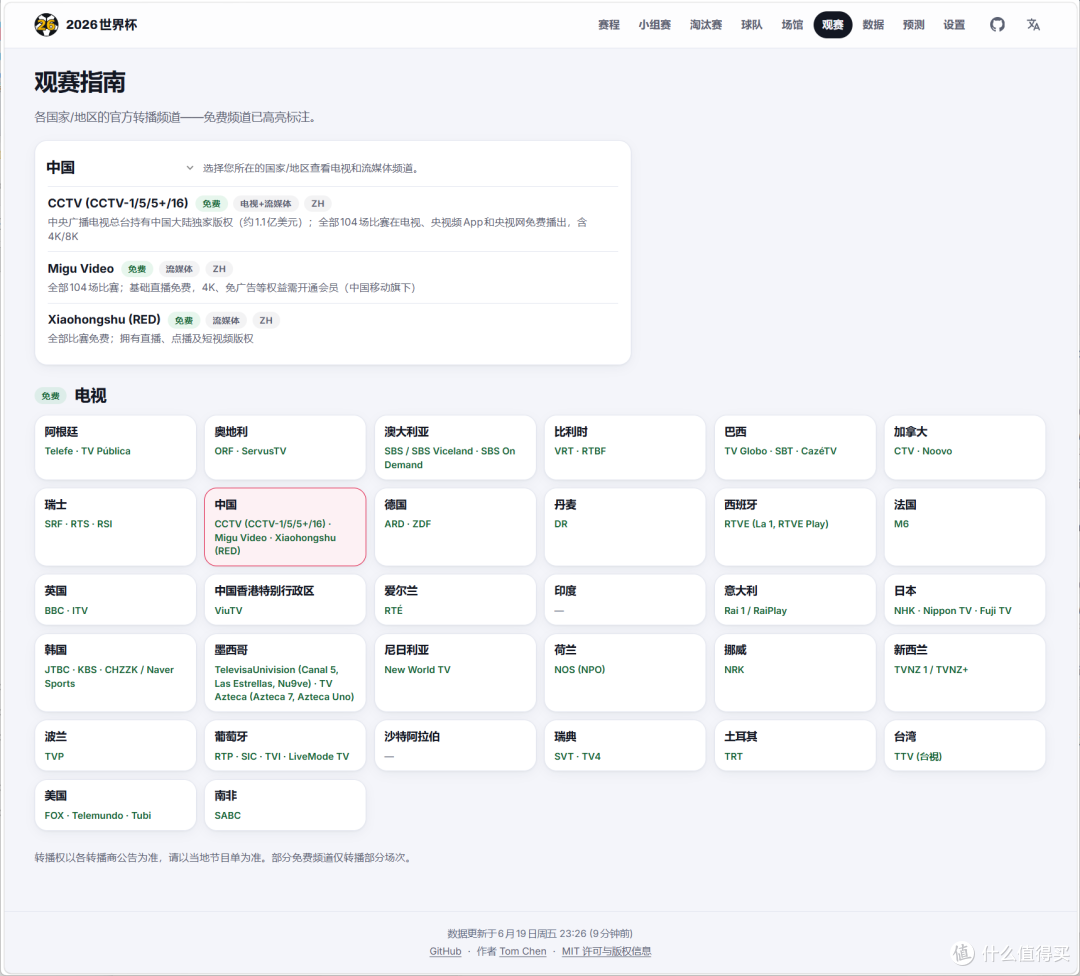
Task: Select the 西班牙 broadcaster card
Action: 795,527
